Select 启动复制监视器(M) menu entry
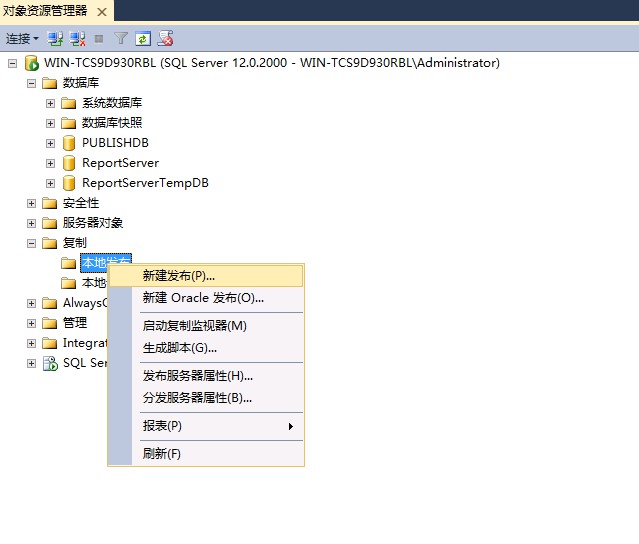 [x=194, y=325]
